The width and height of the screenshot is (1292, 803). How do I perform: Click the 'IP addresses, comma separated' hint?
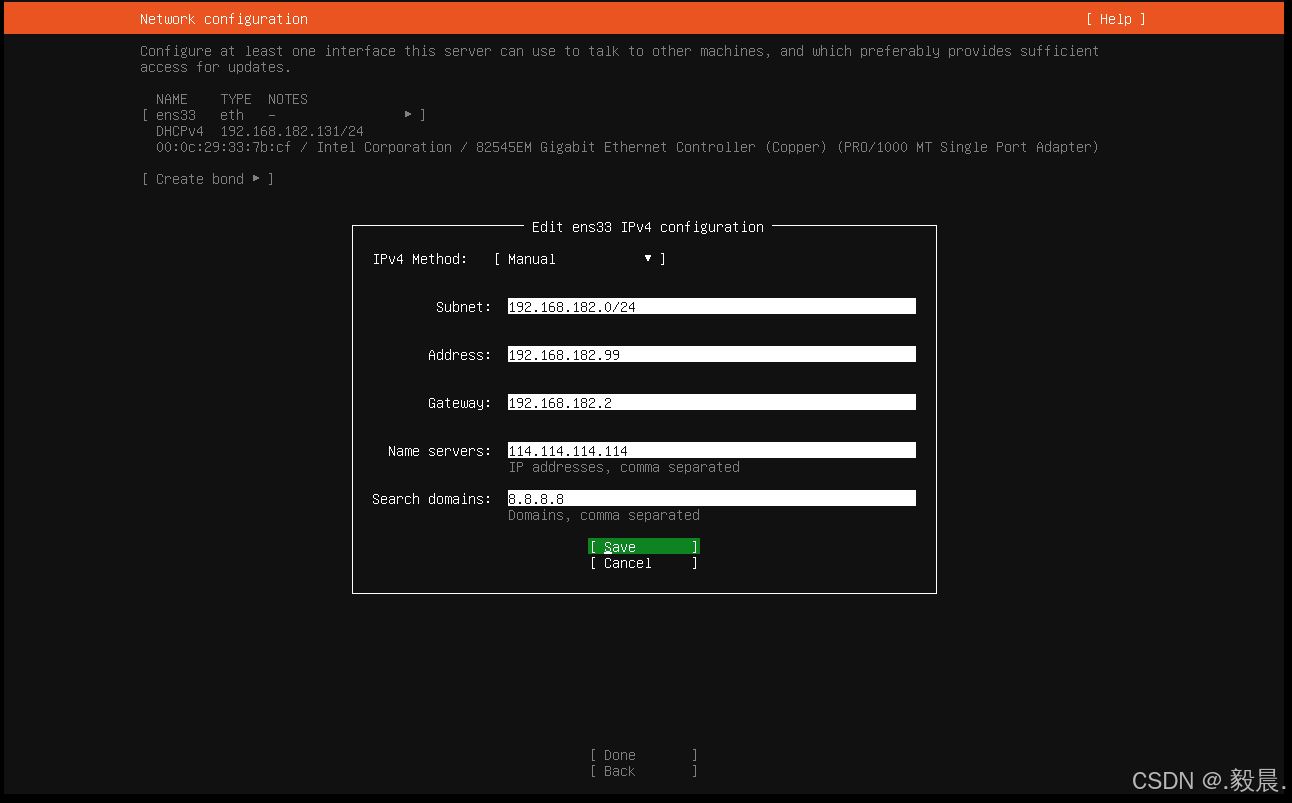tap(624, 467)
